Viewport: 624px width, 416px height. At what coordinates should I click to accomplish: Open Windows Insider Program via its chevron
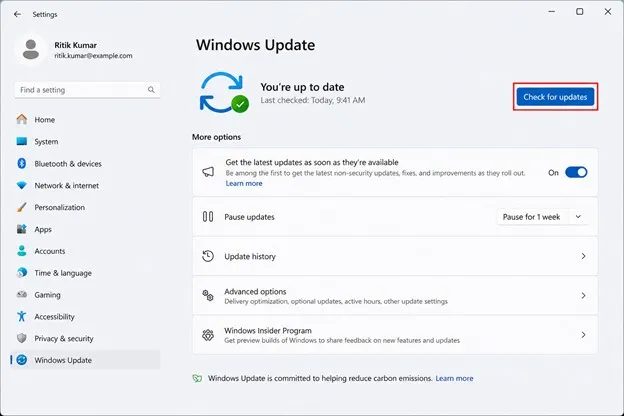tap(583, 335)
